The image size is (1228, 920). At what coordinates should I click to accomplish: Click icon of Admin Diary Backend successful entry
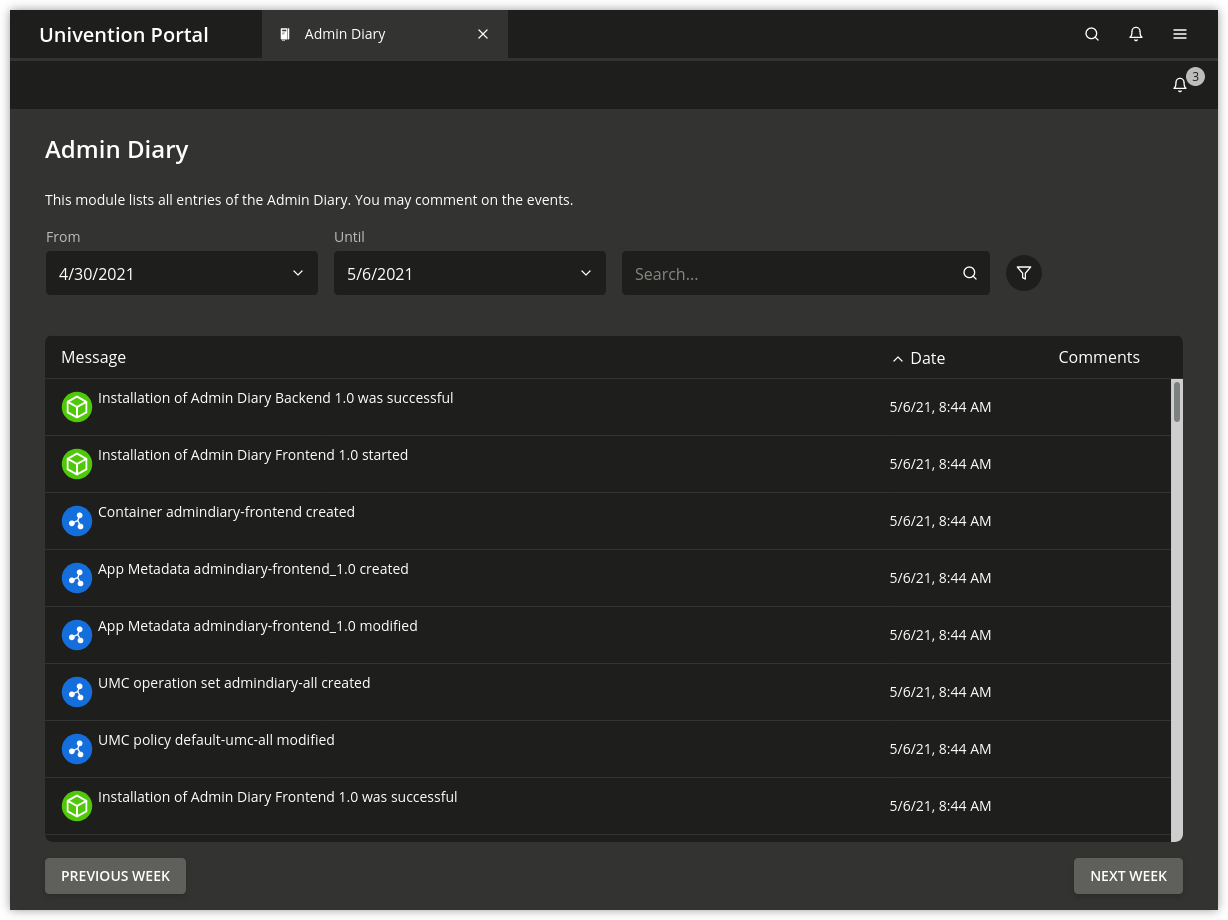coord(77,407)
